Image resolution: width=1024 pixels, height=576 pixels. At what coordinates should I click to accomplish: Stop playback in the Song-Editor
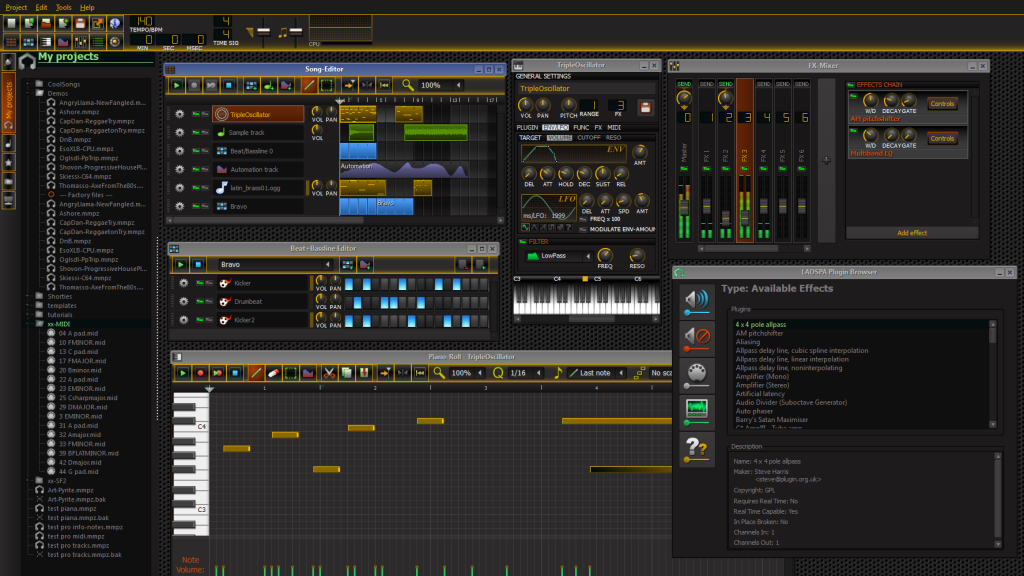point(229,85)
